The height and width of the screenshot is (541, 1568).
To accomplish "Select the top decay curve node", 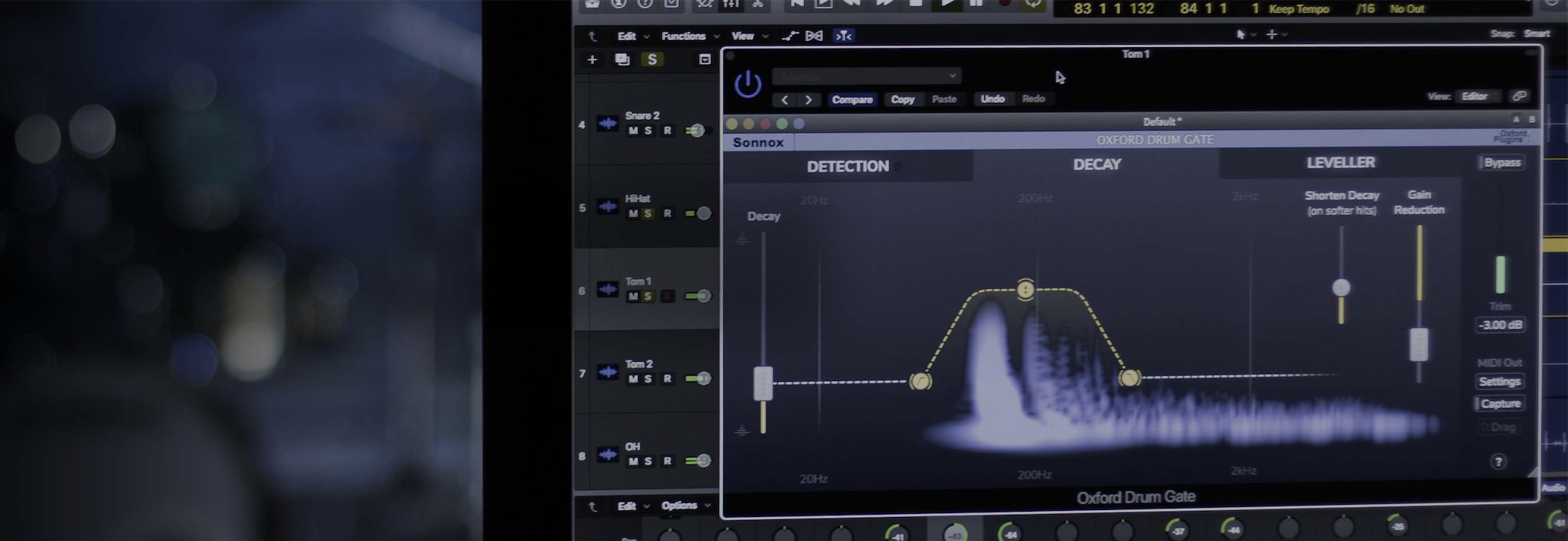I will tap(1025, 289).
